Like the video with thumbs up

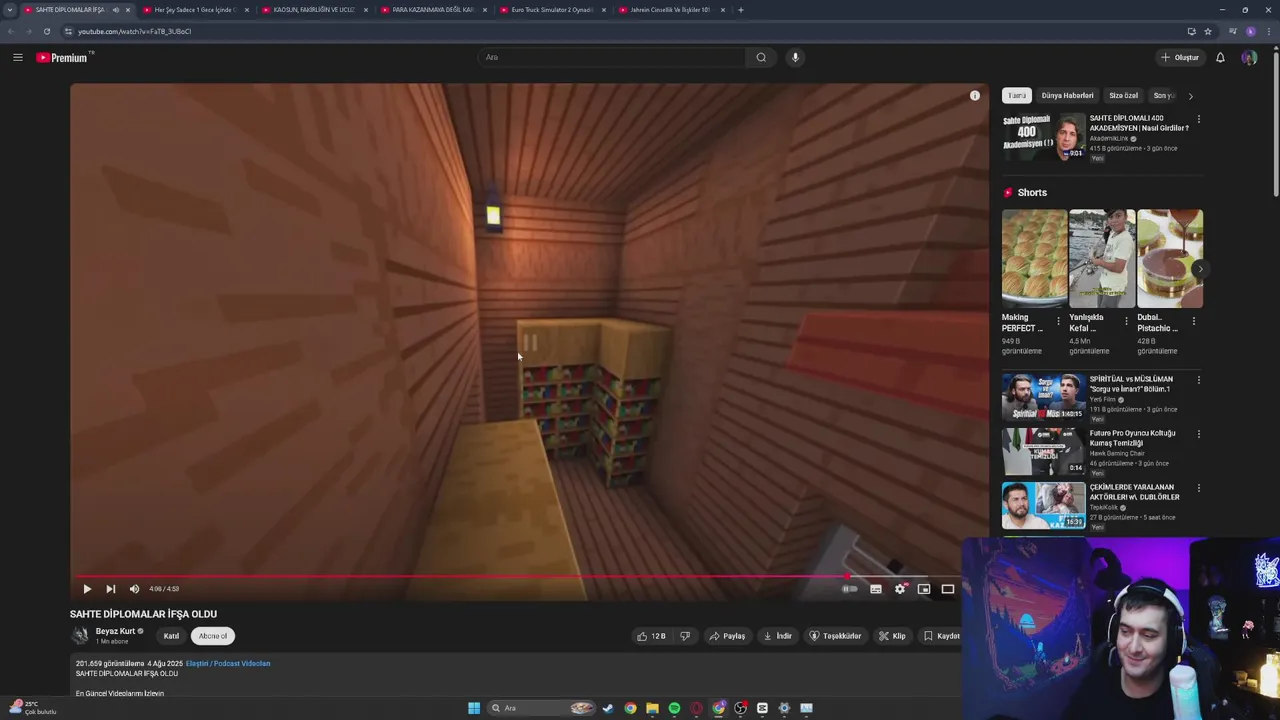[x=651, y=636]
